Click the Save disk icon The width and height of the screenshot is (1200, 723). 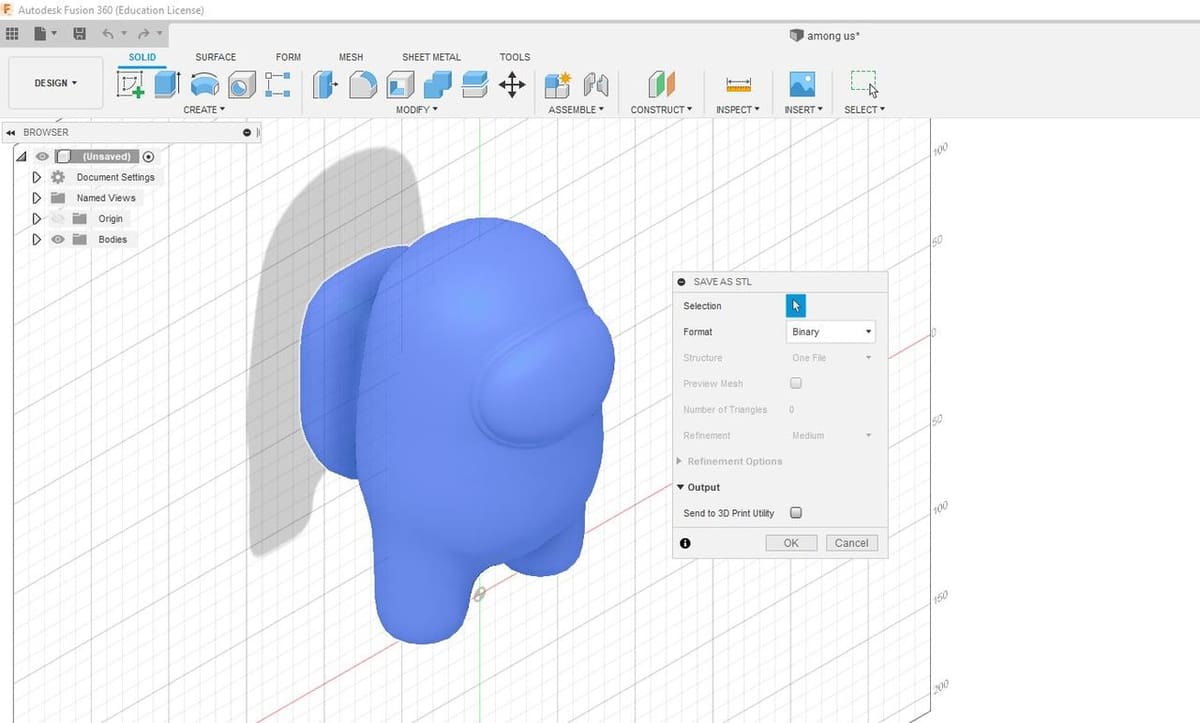[x=79, y=34]
